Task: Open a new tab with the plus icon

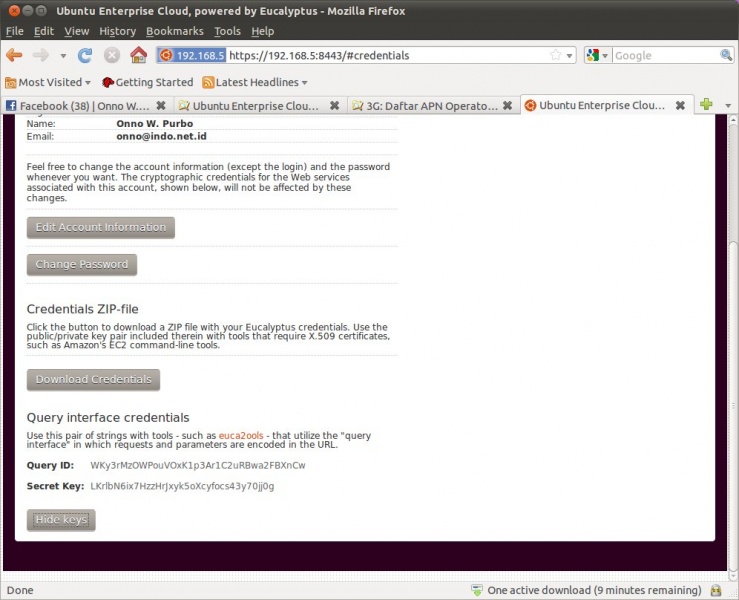Action: tap(706, 105)
